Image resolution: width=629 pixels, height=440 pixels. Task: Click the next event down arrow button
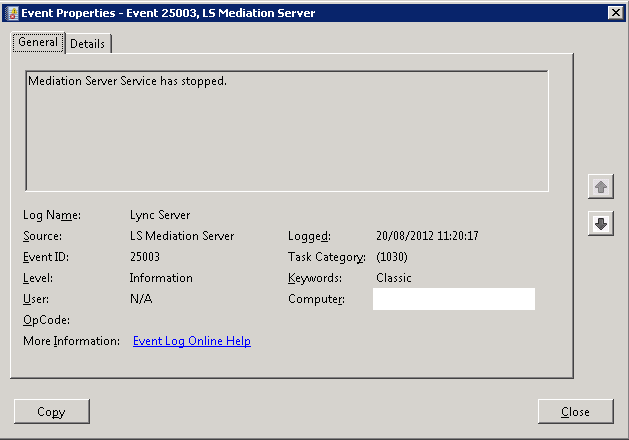(x=601, y=223)
